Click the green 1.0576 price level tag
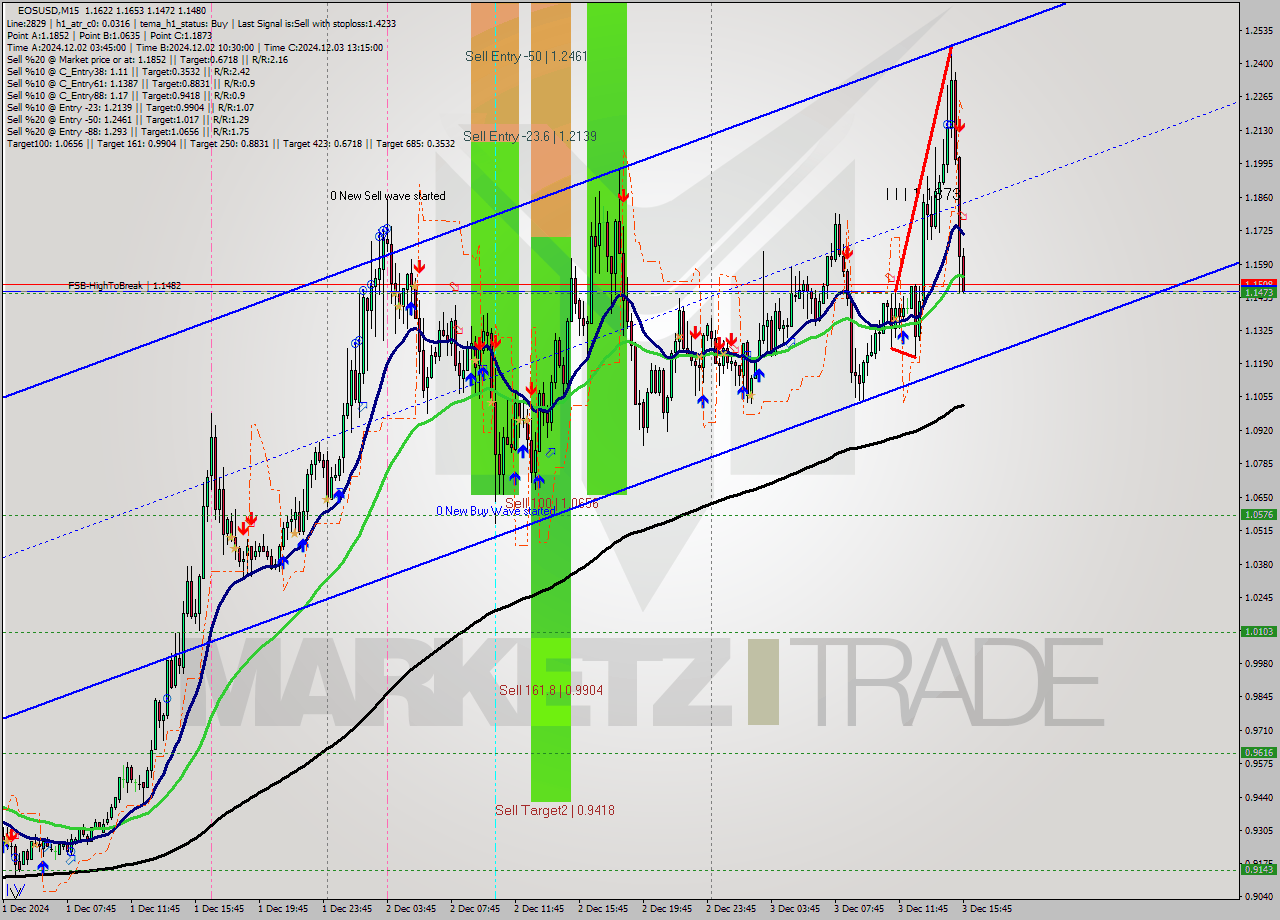 click(1258, 515)
